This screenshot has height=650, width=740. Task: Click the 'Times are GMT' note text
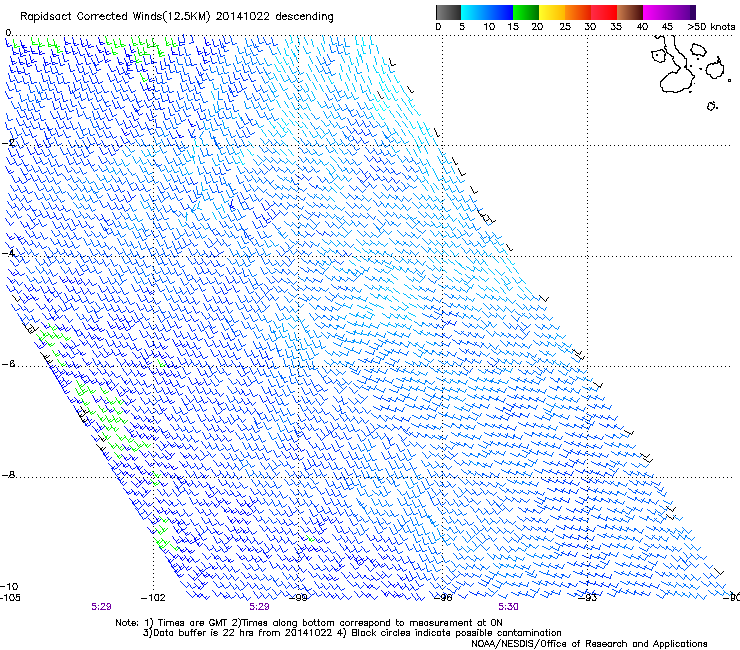(193, 623)
